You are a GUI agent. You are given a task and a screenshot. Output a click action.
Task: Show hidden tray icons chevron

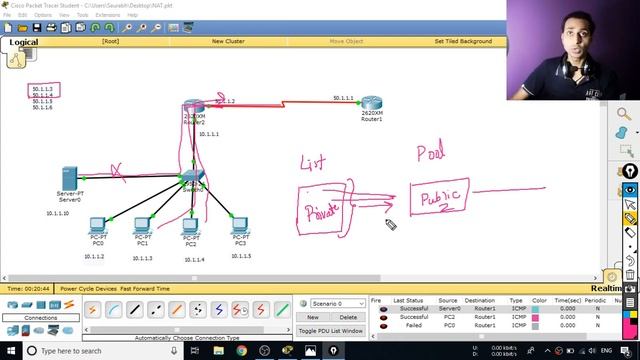[x=547, y=351]
